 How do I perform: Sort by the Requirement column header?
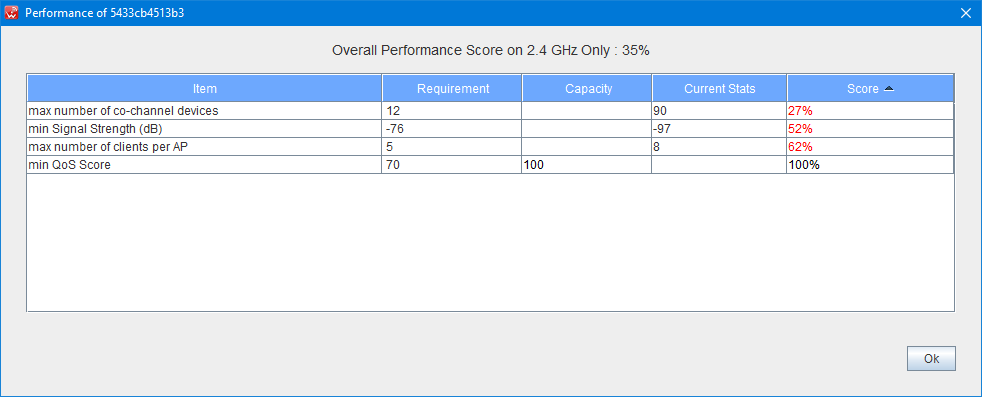pos(452,88)
